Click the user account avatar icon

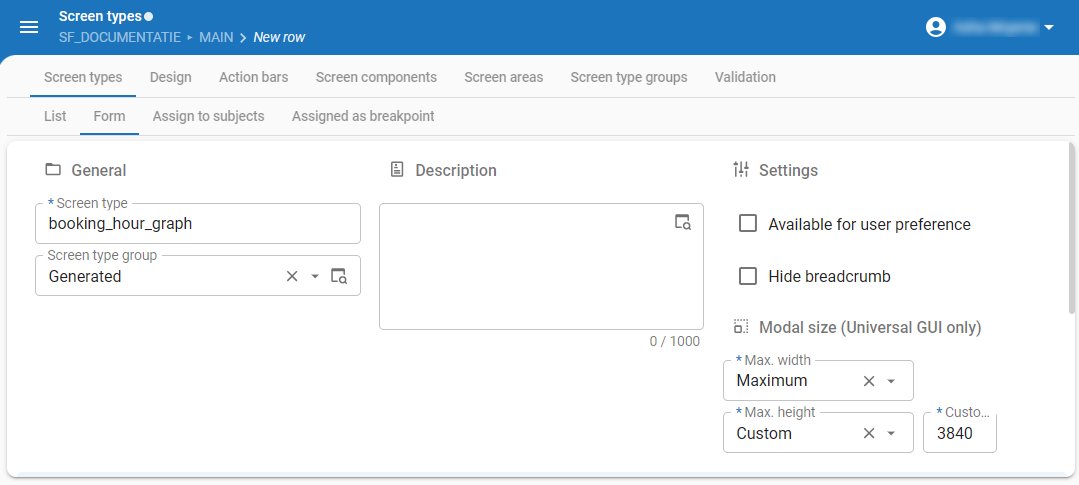[x=936, y=27]
